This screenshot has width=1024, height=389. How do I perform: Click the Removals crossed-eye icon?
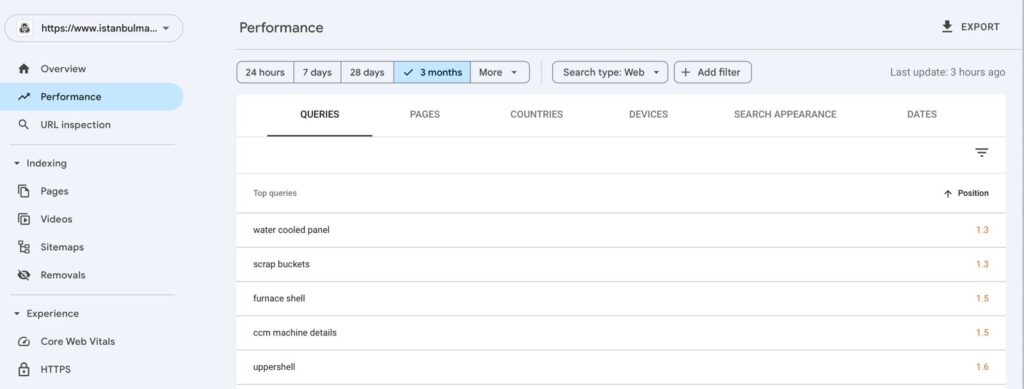click(x=24, y=275)
